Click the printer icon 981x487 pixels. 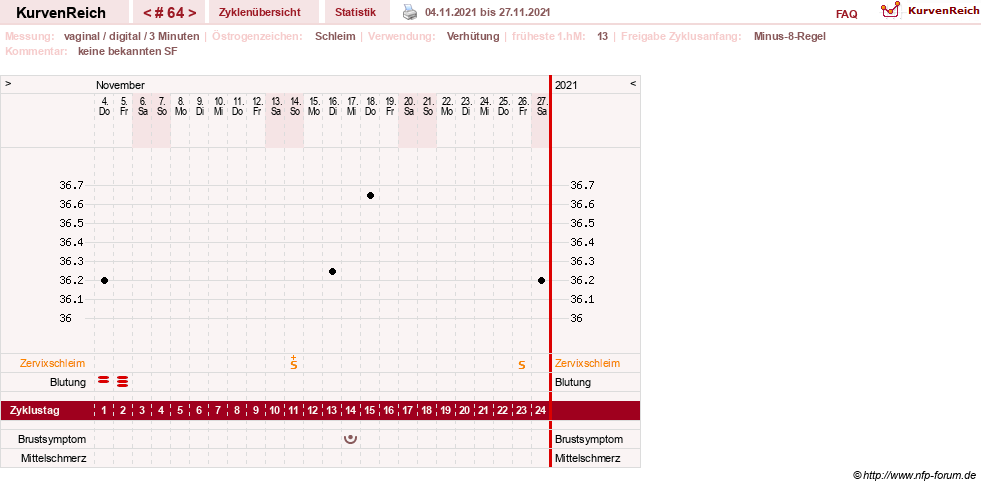point(409,12)
